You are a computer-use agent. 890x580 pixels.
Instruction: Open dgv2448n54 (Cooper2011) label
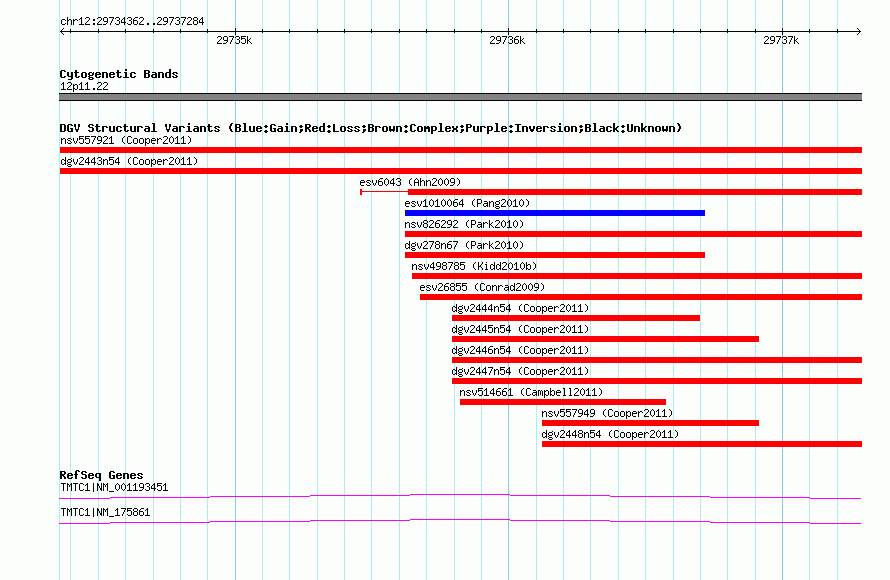pos(610,434)
